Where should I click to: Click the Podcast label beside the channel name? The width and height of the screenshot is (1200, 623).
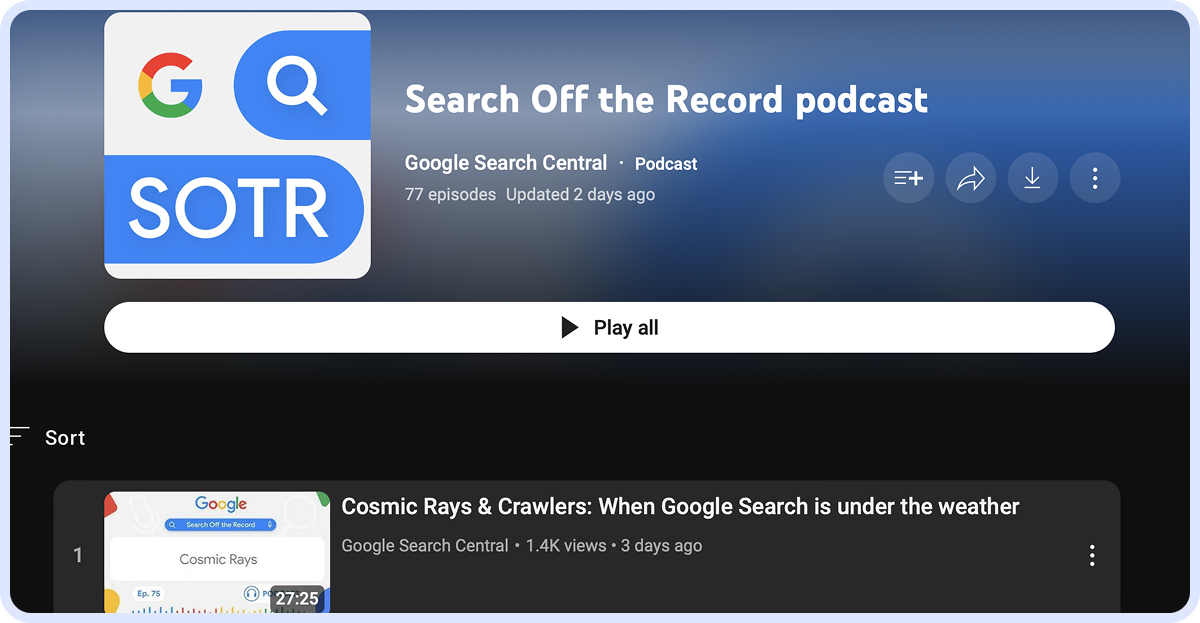click(666, 164)
